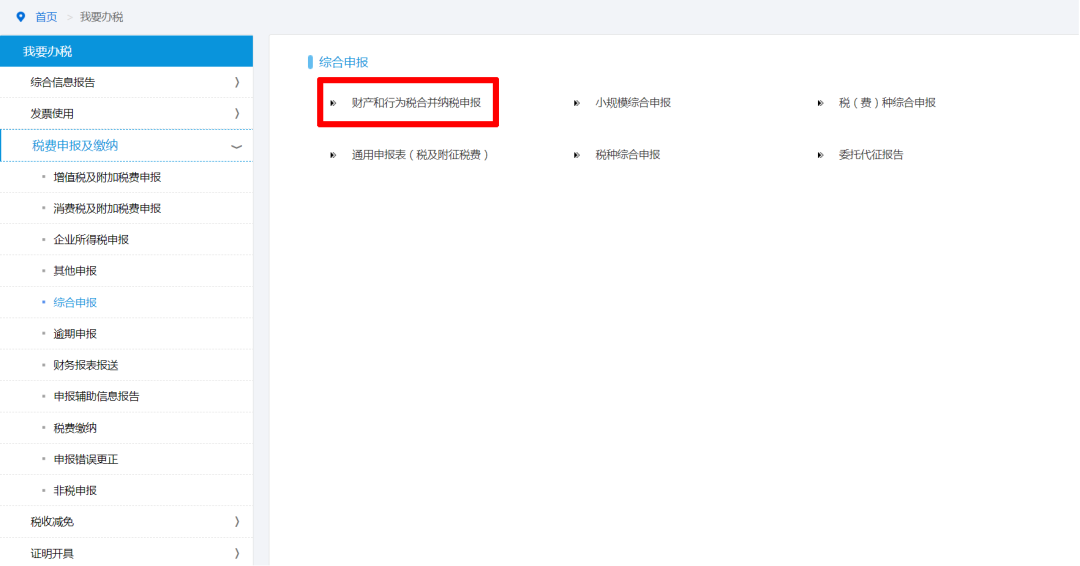This screenshot has height=566, width=1080.
Task: Click arrow icon beside 通用申报表
Action: 333,156
